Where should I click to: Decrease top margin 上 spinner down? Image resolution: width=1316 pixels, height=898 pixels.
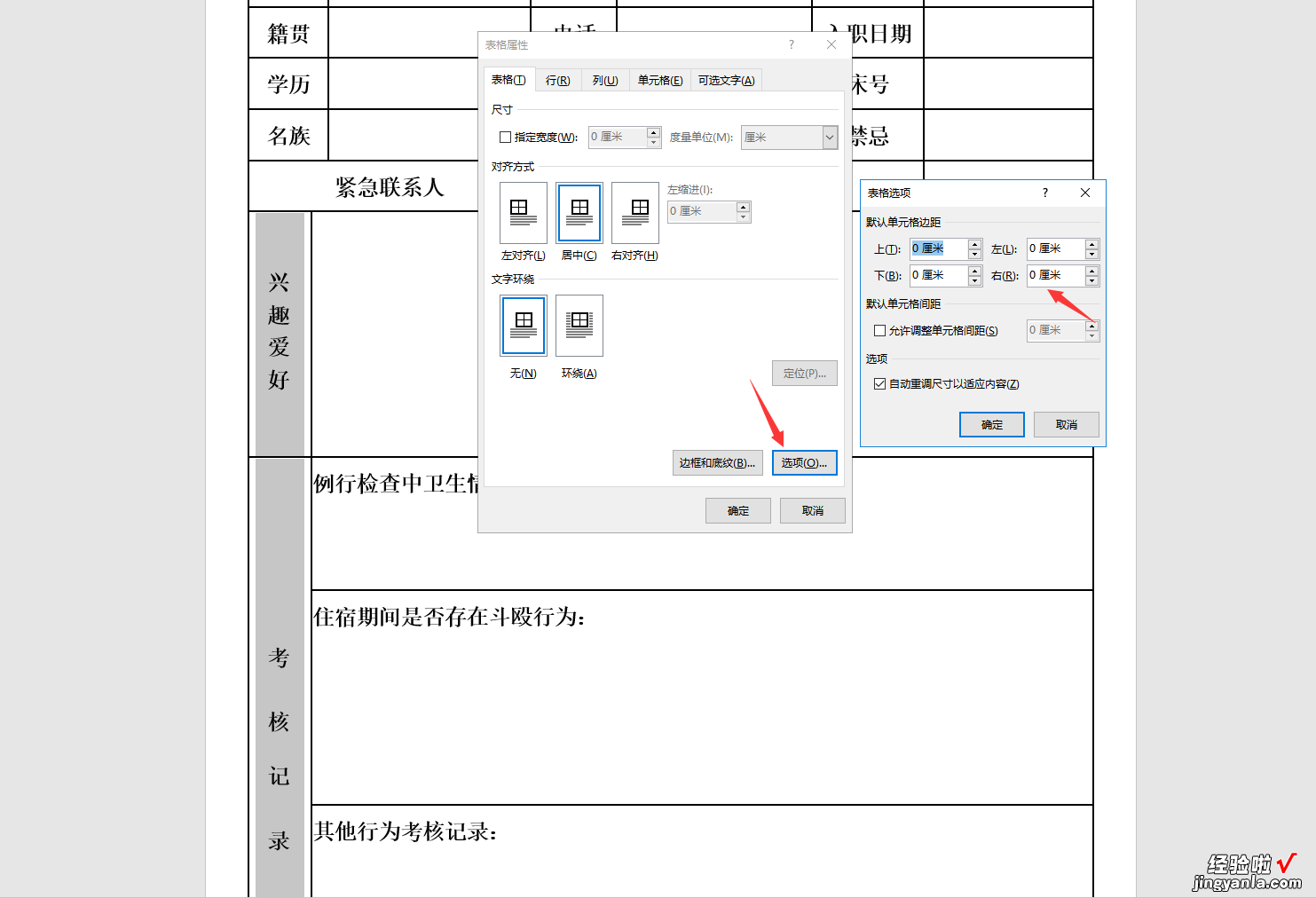click(974, 255)
